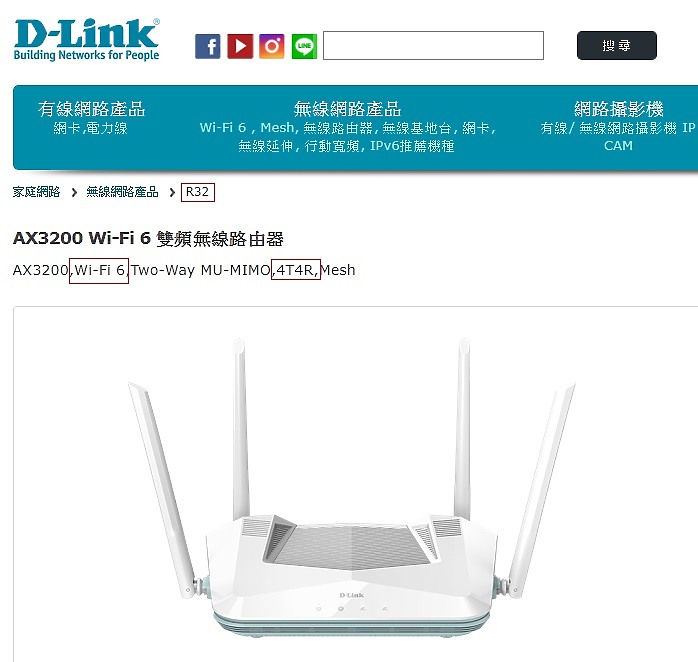Click the AX3200 Wi-Fi 6 product title
The height and width of the screenshot is (662, 698).
coord(148,239)
